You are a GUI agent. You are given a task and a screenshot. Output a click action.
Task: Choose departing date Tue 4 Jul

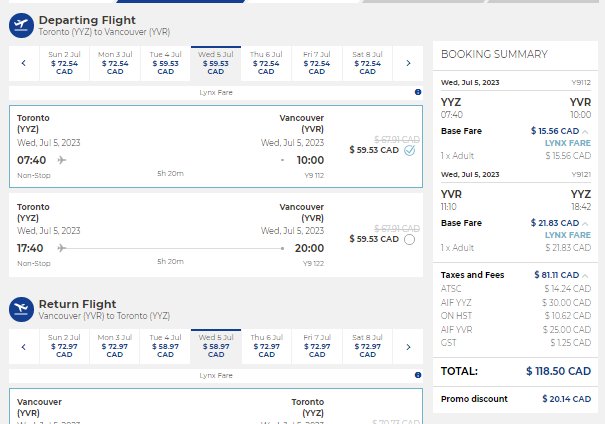pyautogui.click(x=166, y=63)
